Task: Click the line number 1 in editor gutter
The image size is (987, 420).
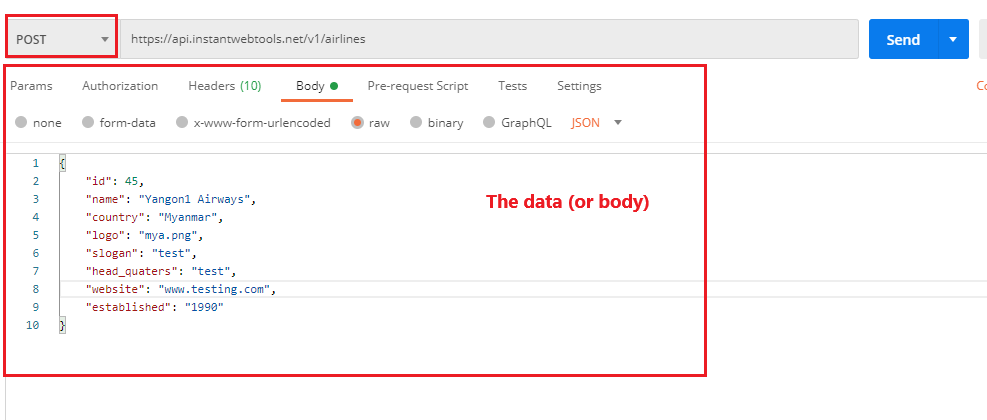Action: (x=36, y=163)
